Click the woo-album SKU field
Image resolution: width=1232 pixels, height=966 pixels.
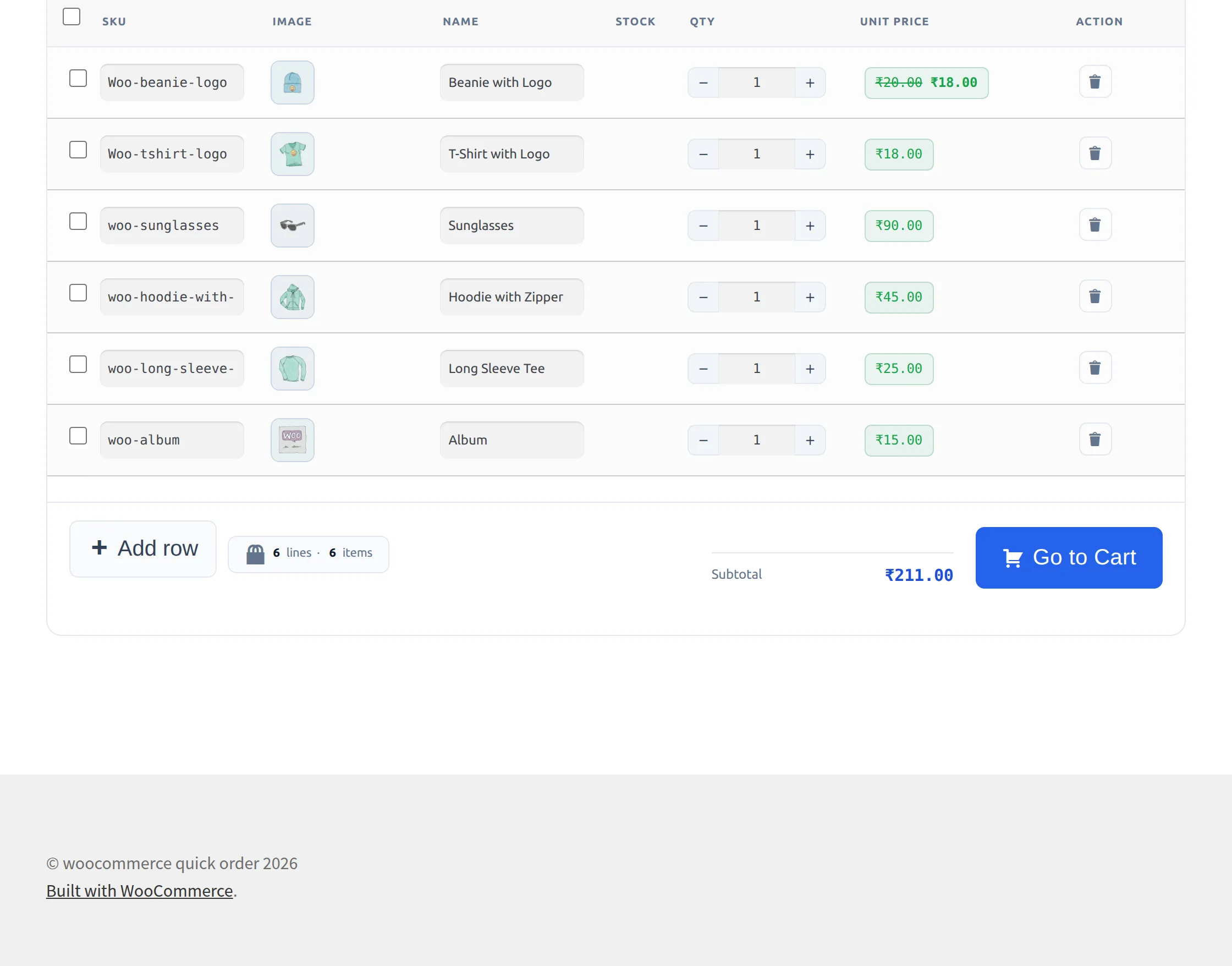click(172, 440)
